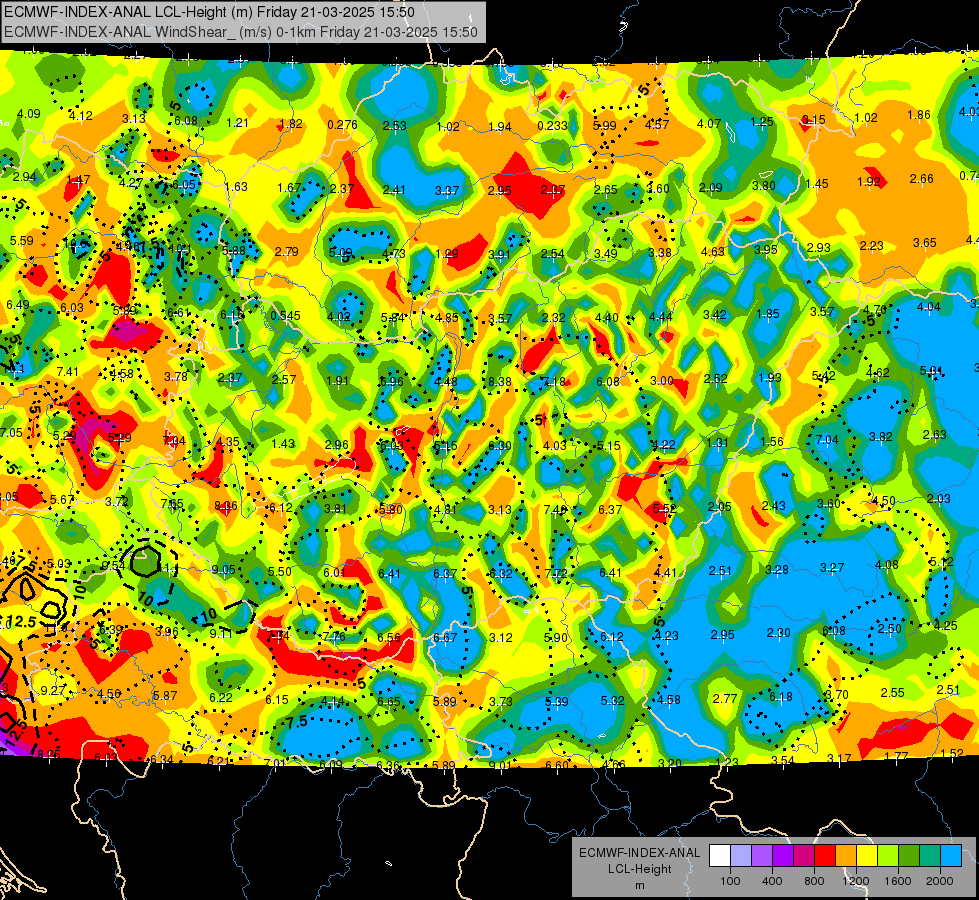
Task: Click legend tick value "2000"
Action: 940,881
